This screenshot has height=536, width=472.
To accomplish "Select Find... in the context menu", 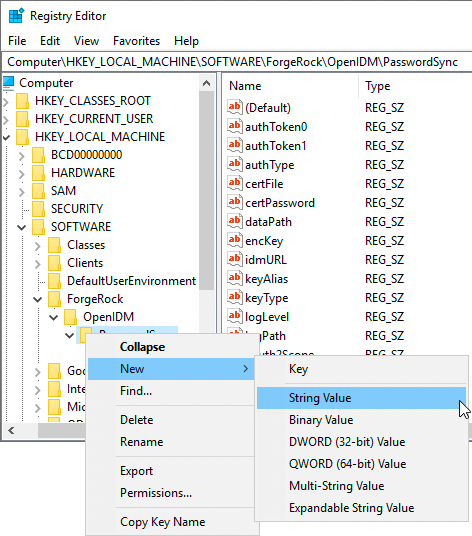I will 171,391.
